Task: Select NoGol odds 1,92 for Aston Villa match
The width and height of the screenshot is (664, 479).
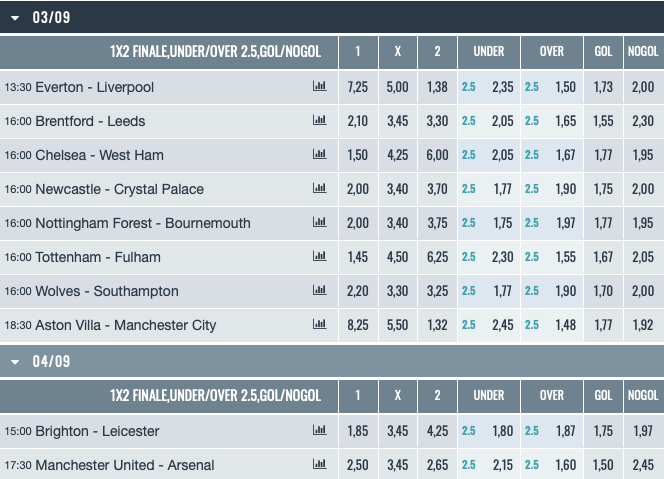Action: 643,325
